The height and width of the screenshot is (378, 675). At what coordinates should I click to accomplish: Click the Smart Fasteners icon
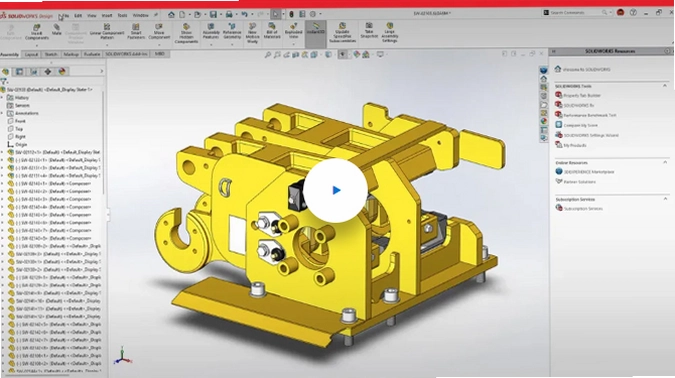tap(136, 32)
